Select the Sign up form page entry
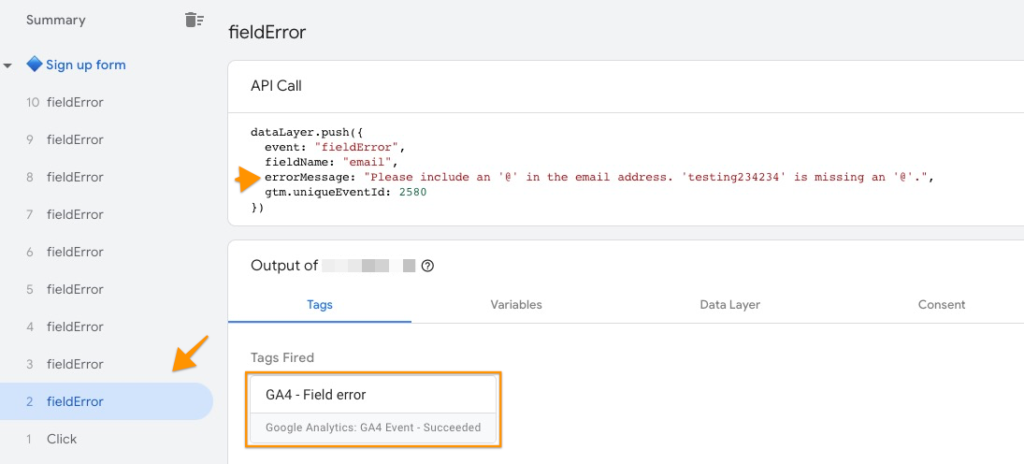This screenshot has height=464, width=1024. (x=86, y=65)
